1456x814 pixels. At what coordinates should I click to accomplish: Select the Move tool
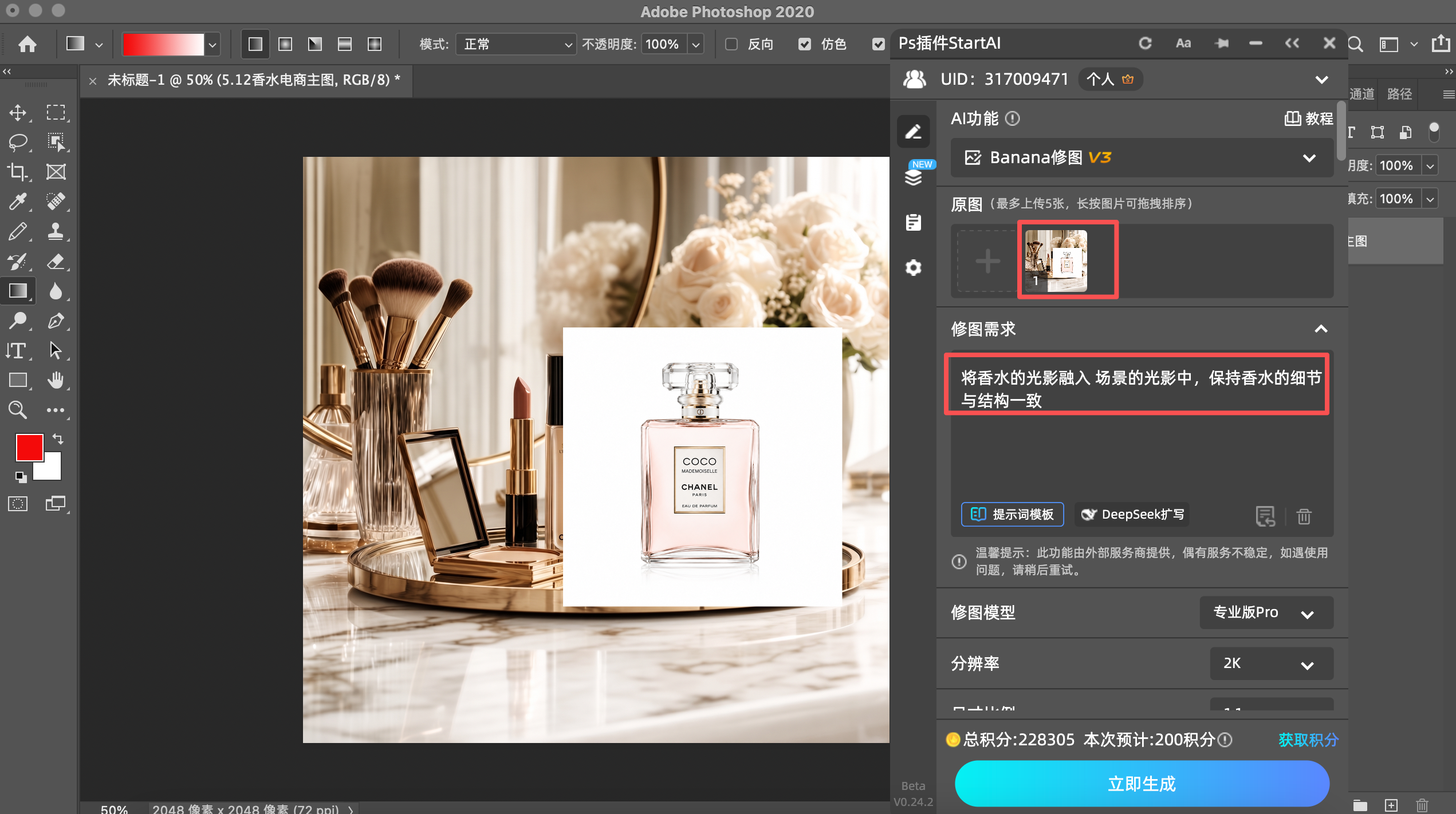tap(18, 112)
